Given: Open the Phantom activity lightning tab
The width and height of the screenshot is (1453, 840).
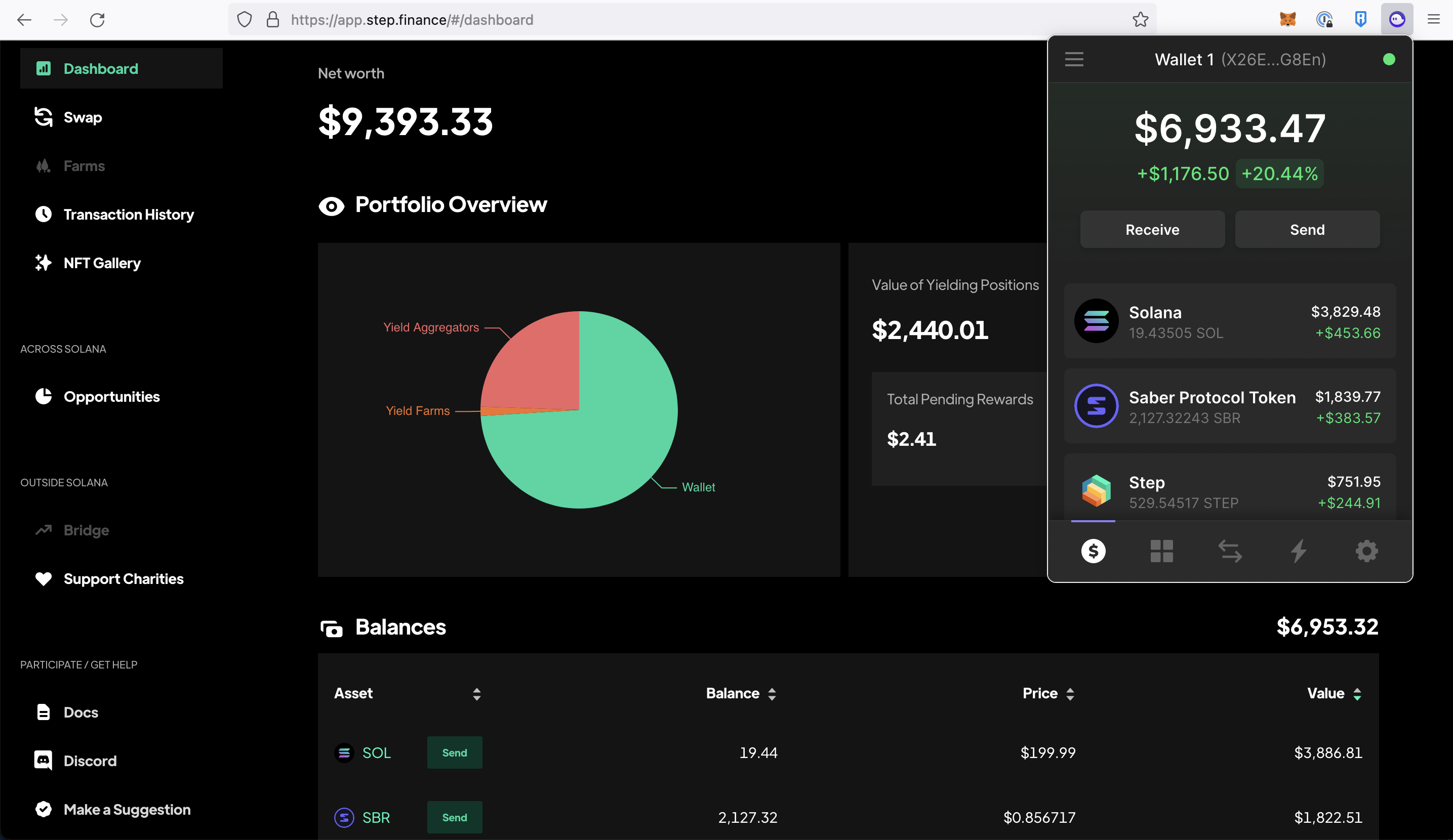Looking at the screenshot, I should pyautogui.click(x=1298, y=551).
